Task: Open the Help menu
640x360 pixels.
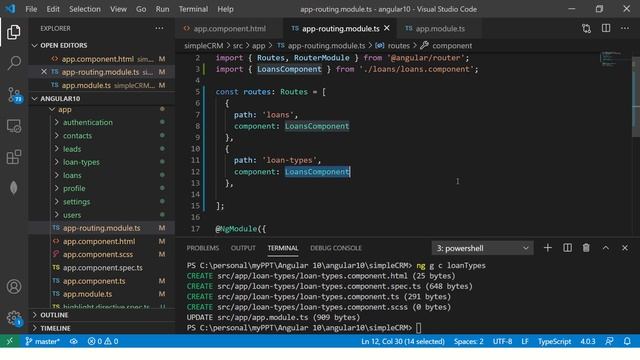Action: [225, 9]
